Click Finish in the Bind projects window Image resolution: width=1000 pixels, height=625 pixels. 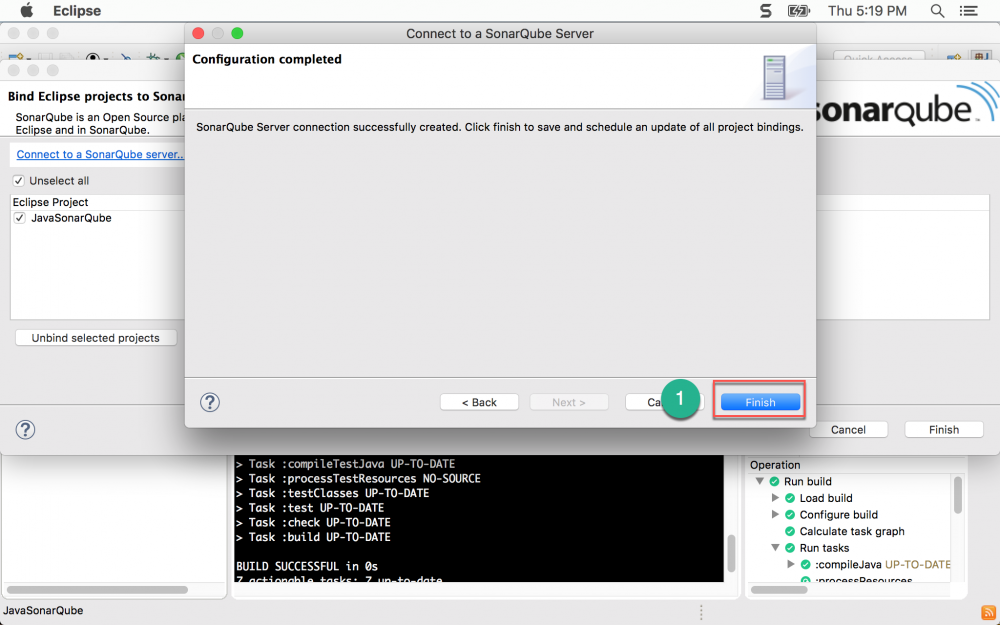pos(943,429)
